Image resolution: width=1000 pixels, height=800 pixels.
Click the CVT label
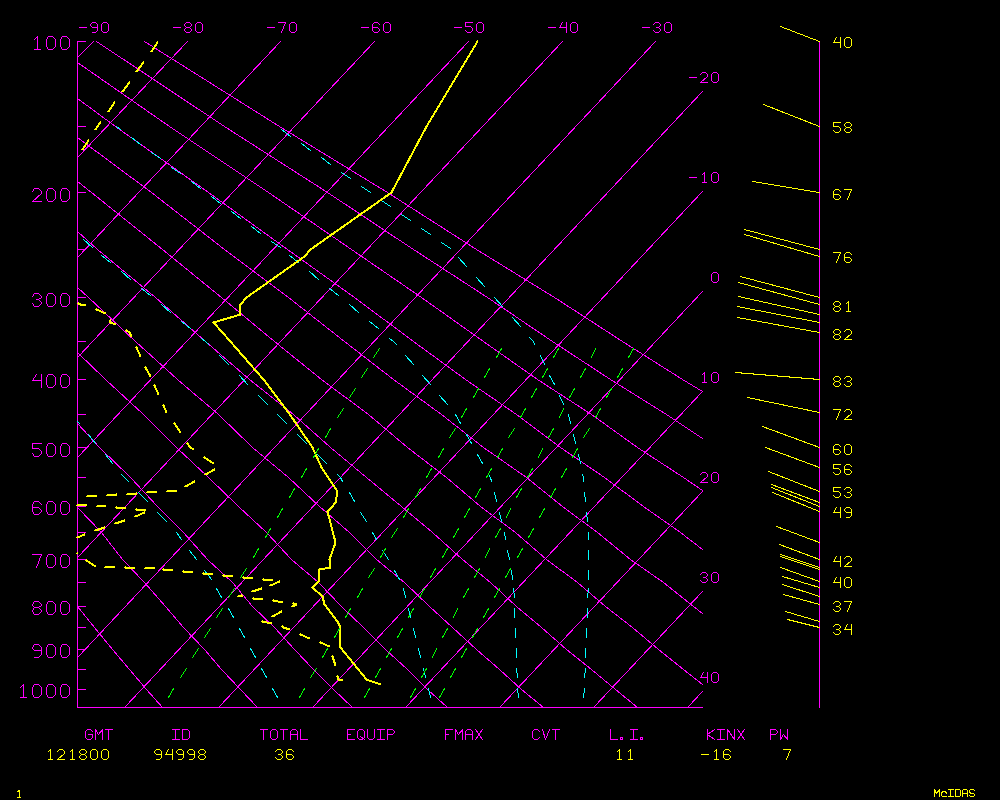(545, 735)
